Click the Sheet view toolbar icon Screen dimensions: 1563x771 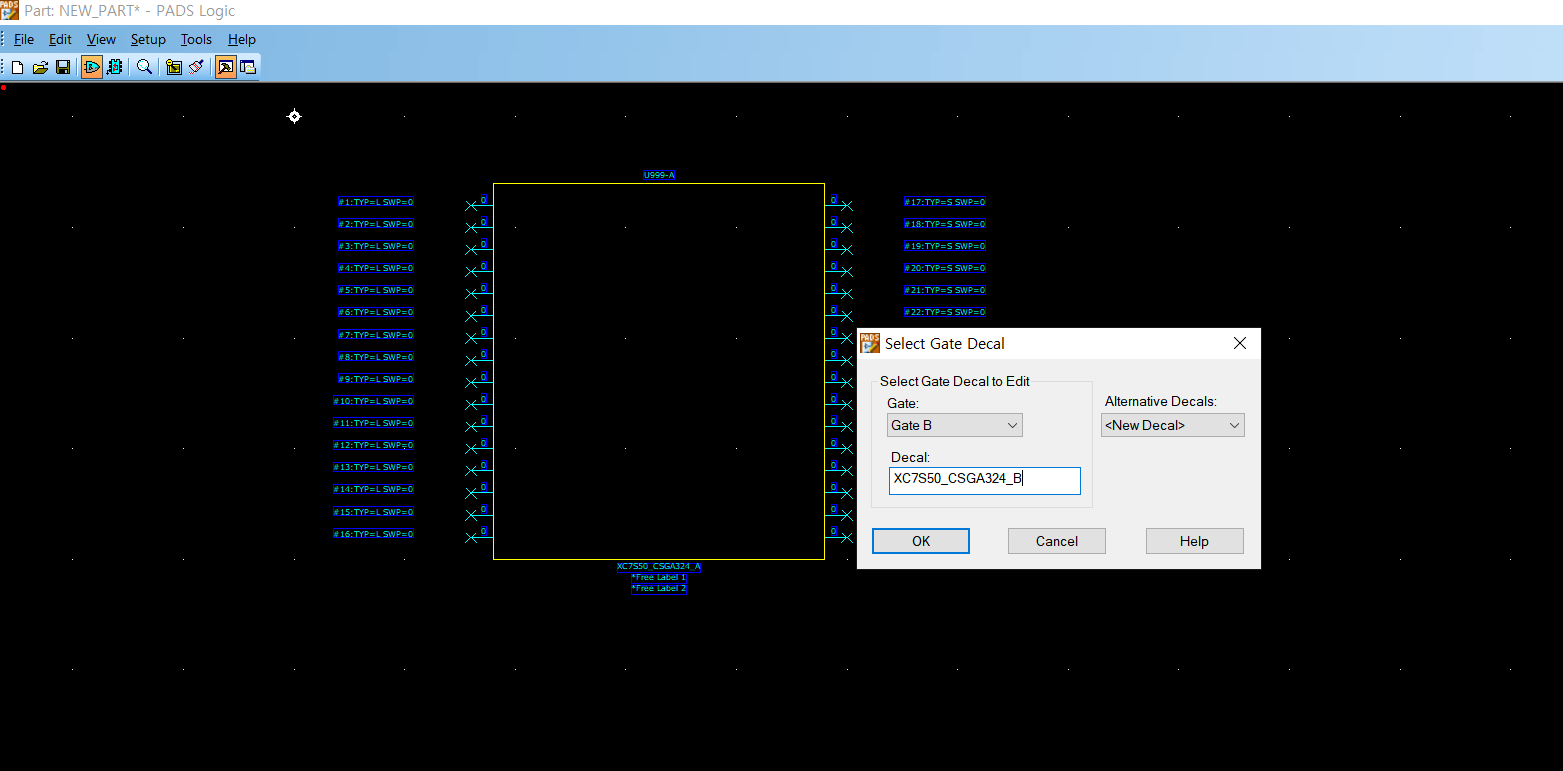coord(174,67)
